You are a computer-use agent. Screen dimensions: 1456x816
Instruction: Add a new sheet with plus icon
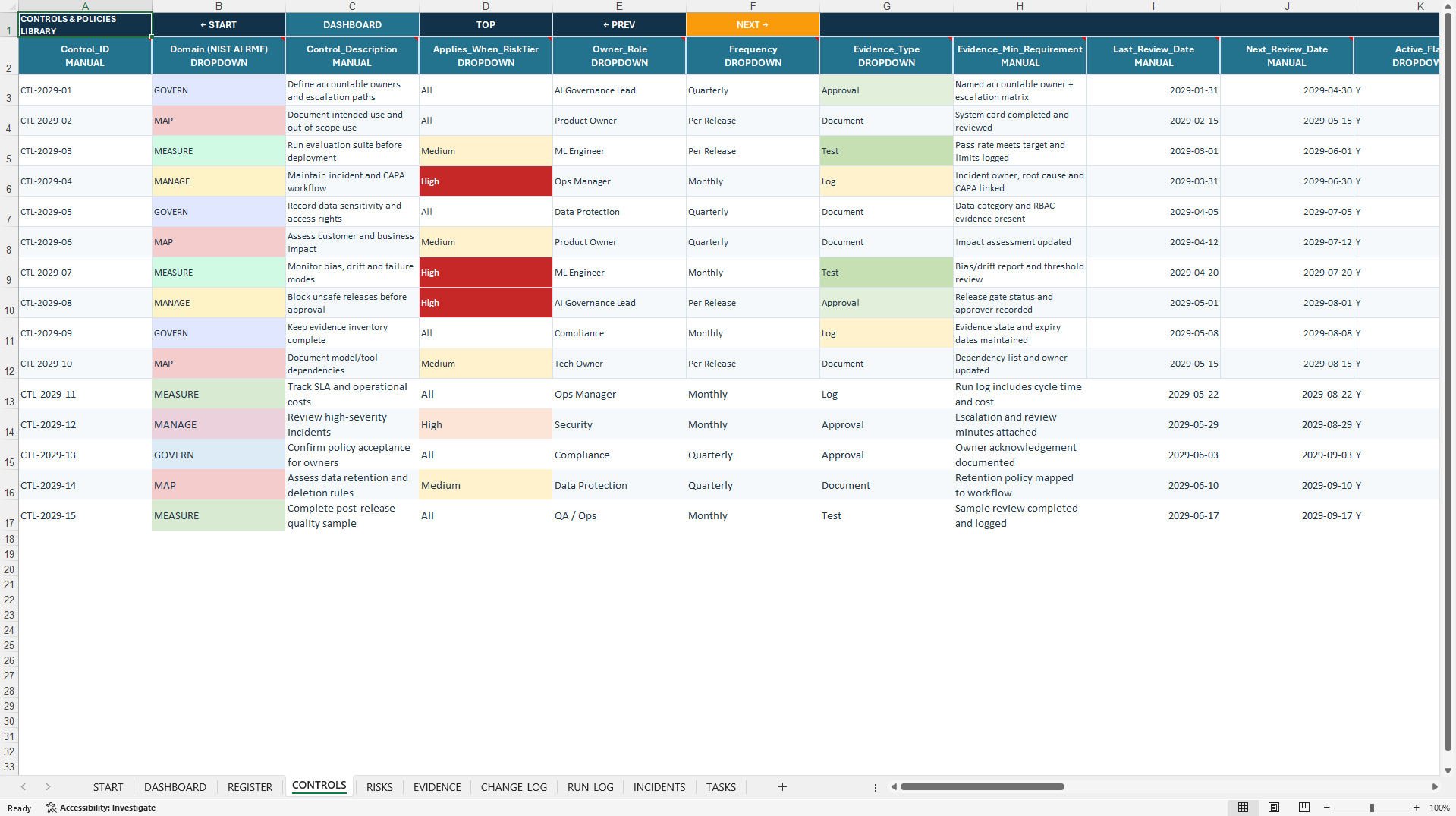[x=782, y=787]
